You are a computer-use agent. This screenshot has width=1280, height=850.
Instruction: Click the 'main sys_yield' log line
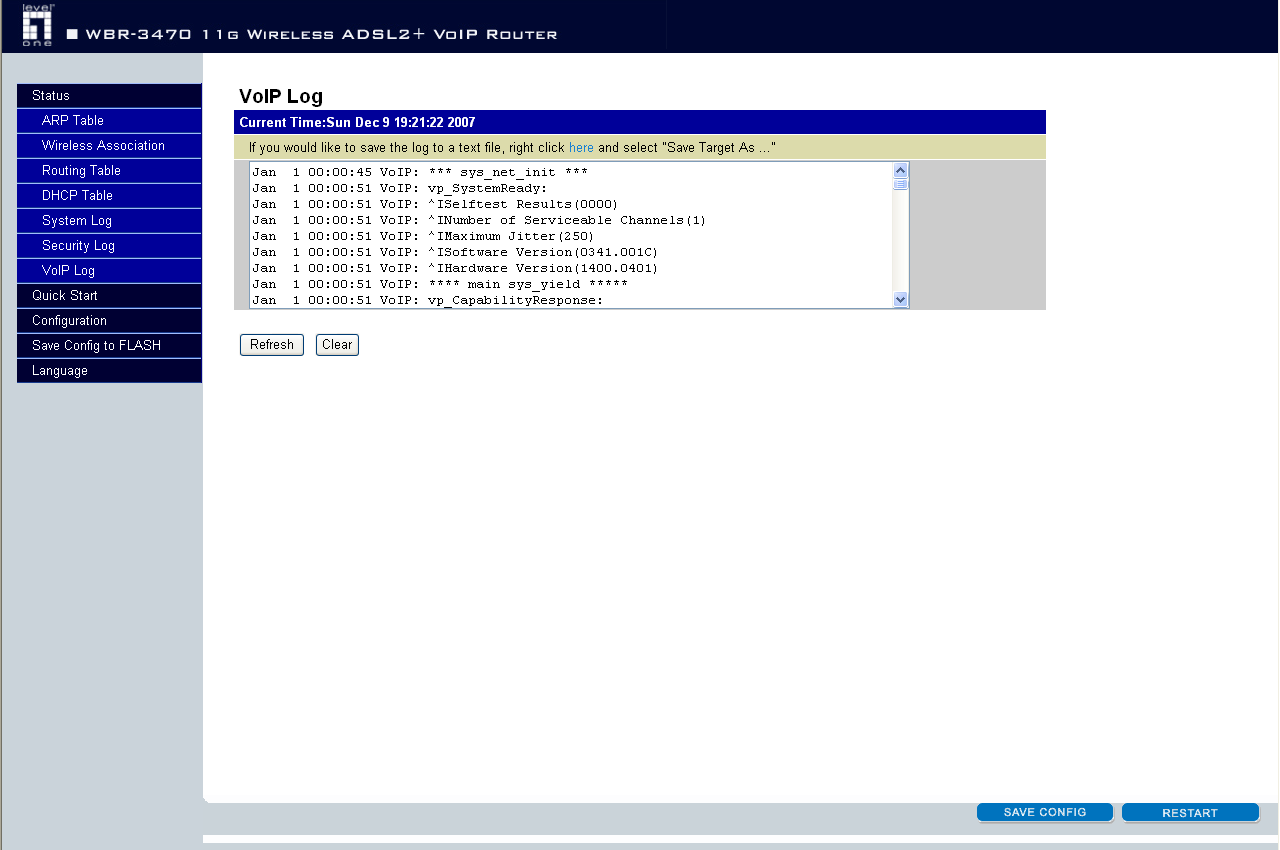coord(439,284)
